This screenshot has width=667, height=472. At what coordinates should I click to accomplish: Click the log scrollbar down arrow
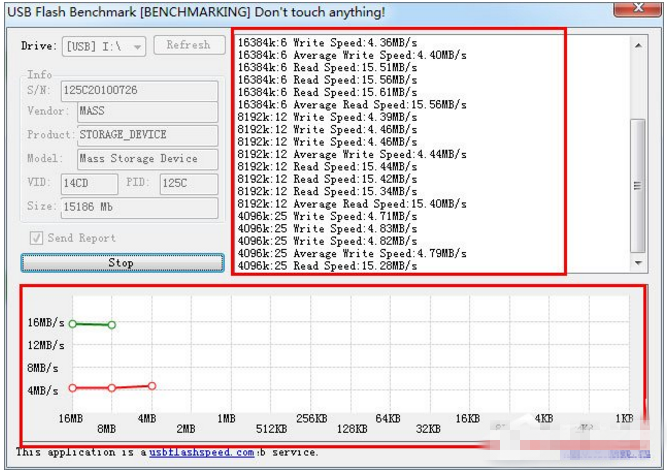638,263
